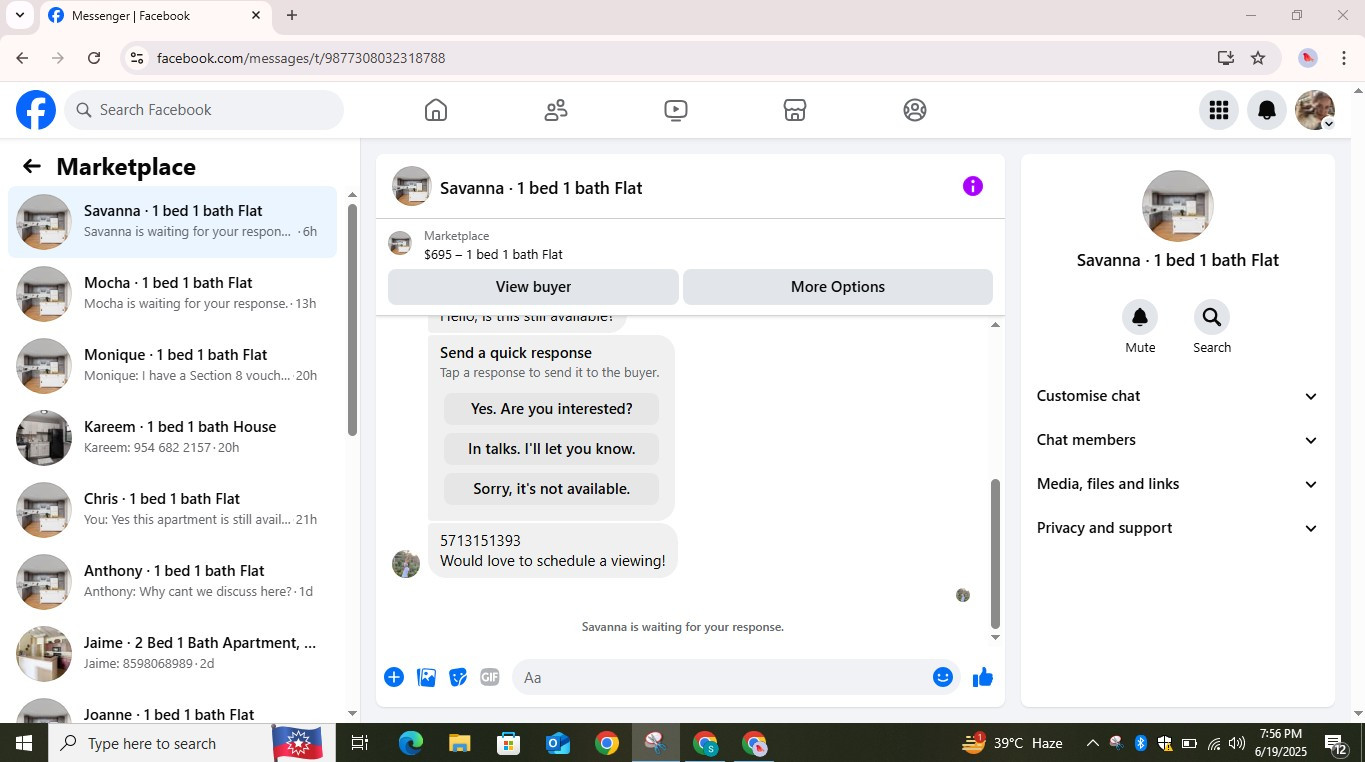This screenshot has height=762, width=1365.
Task: Open Outlook from taskbar
Action: tap(557, 743)
